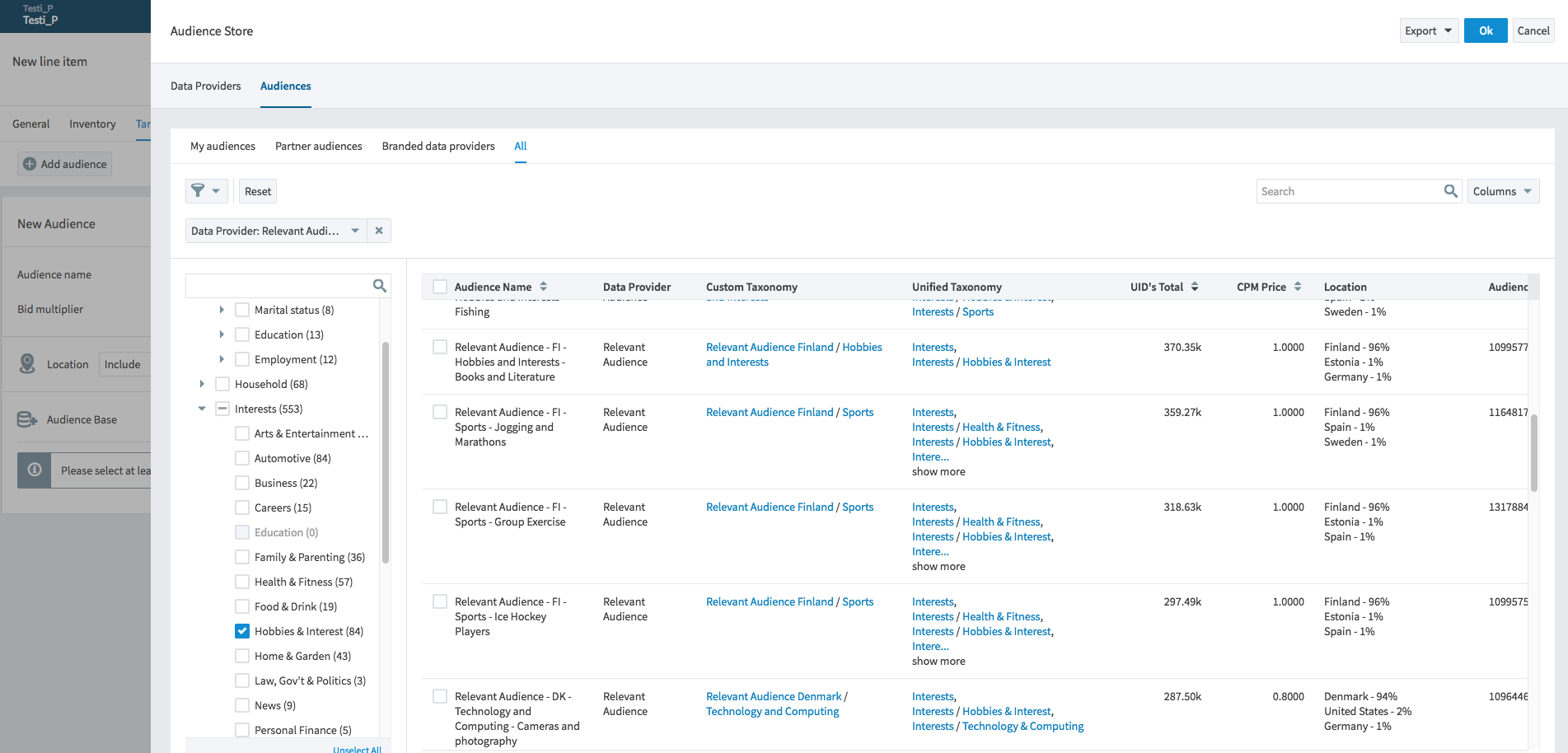The width and height of the screenshot is (1568, 753).
Task: Click the magnifier icon in main search box
Action: (1451, 191)
